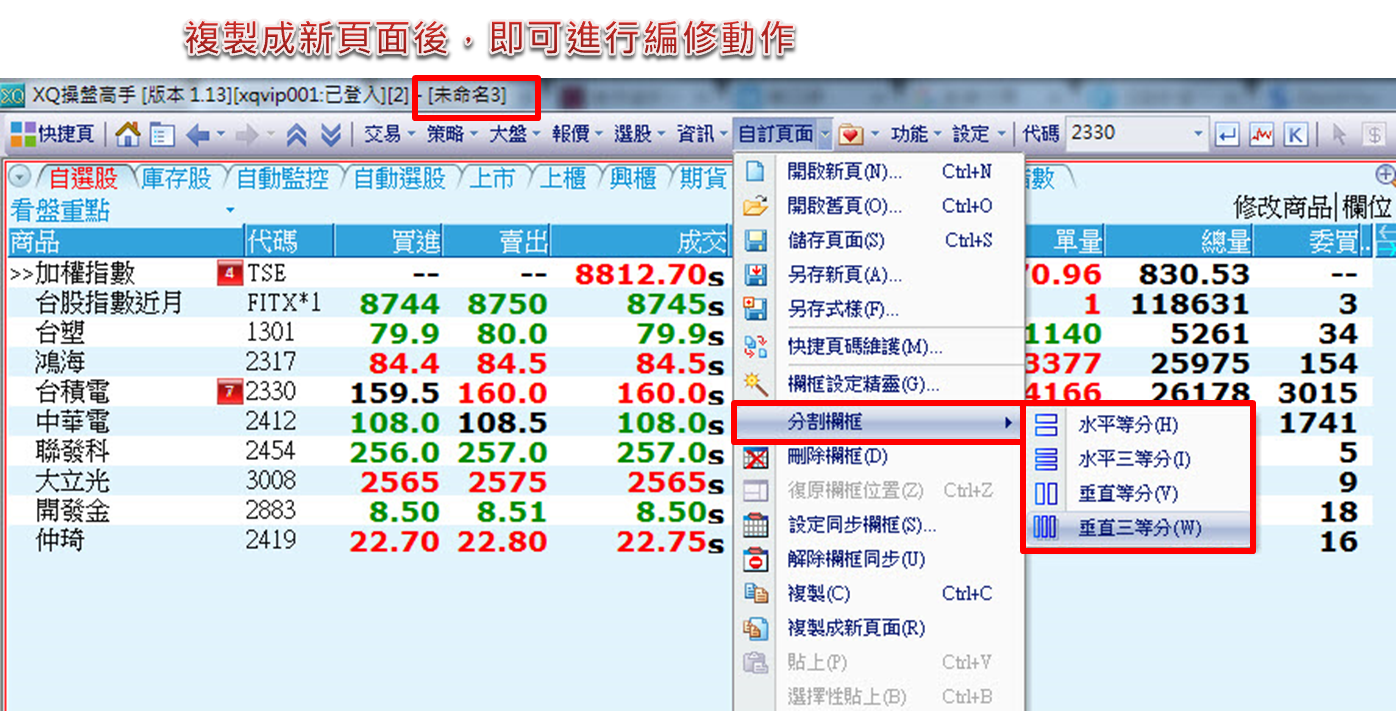Image resolution: width=1396 pixels, height=711 pixels.
Task: Open the trend chart icon
Action: [x=1261, y=134]
